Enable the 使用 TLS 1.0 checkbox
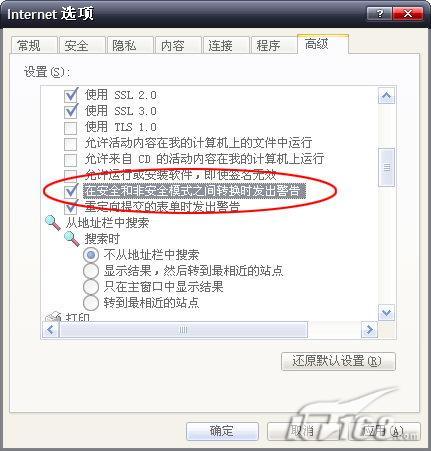 click(70, 127)
